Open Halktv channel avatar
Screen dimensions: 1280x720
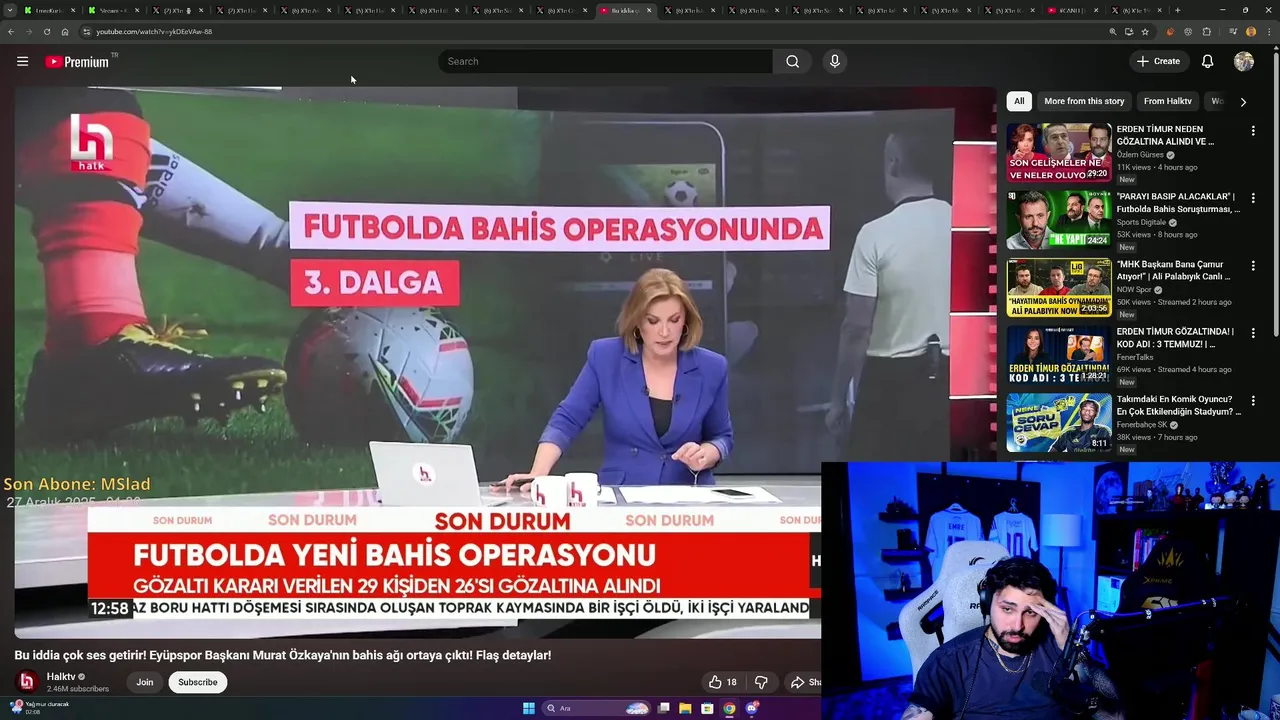(x=27, y=682)
